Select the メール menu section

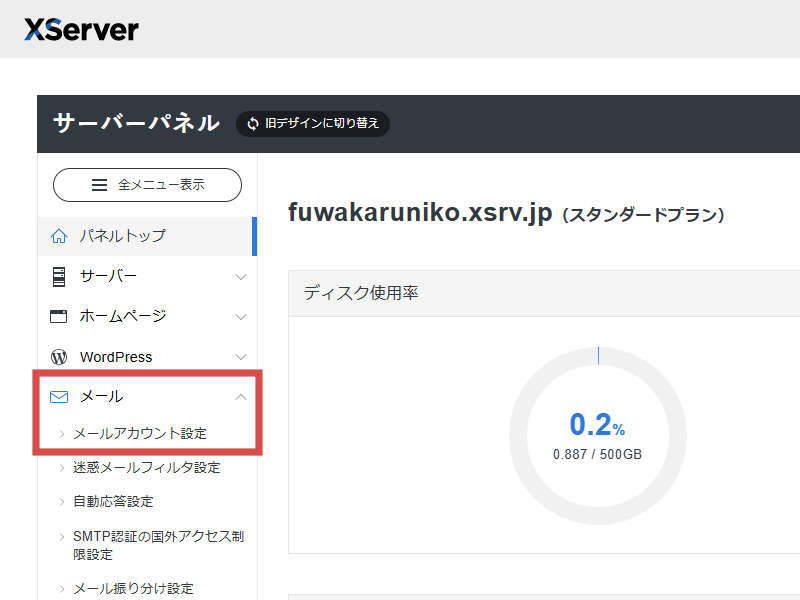pos(147,396)
